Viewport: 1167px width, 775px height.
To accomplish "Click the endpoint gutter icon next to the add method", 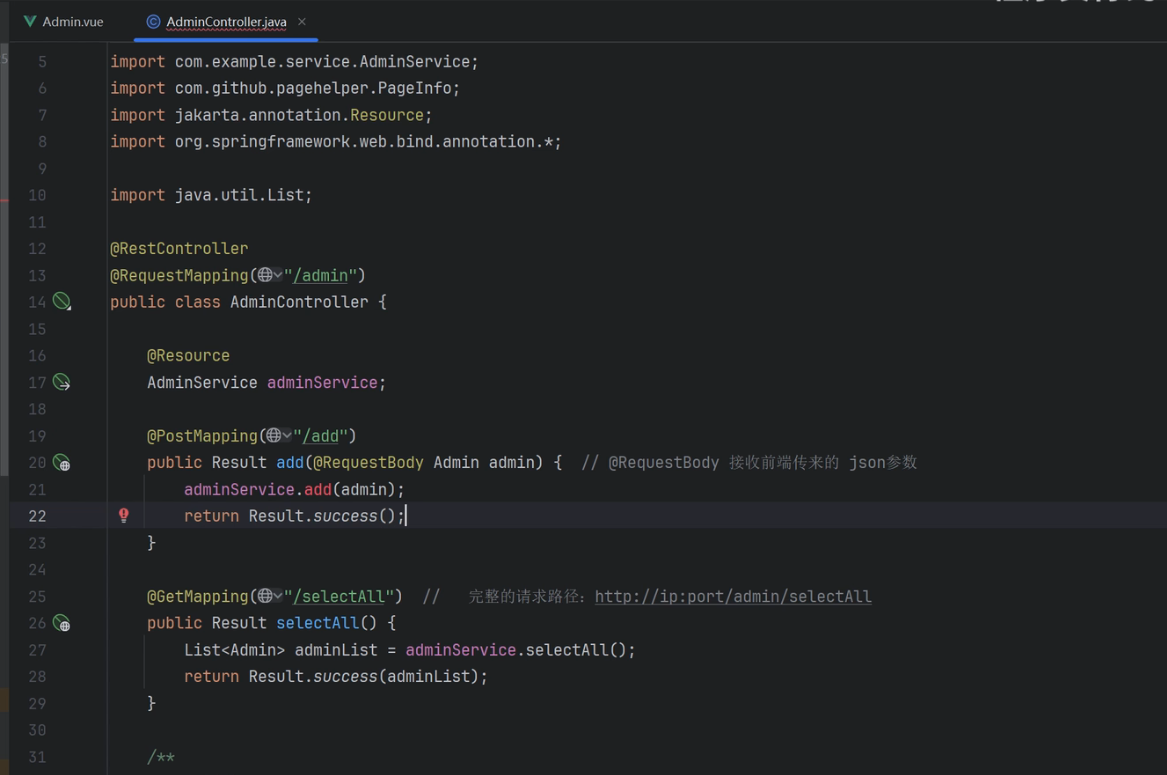I will pyautogui.click(x=62, y=462).
